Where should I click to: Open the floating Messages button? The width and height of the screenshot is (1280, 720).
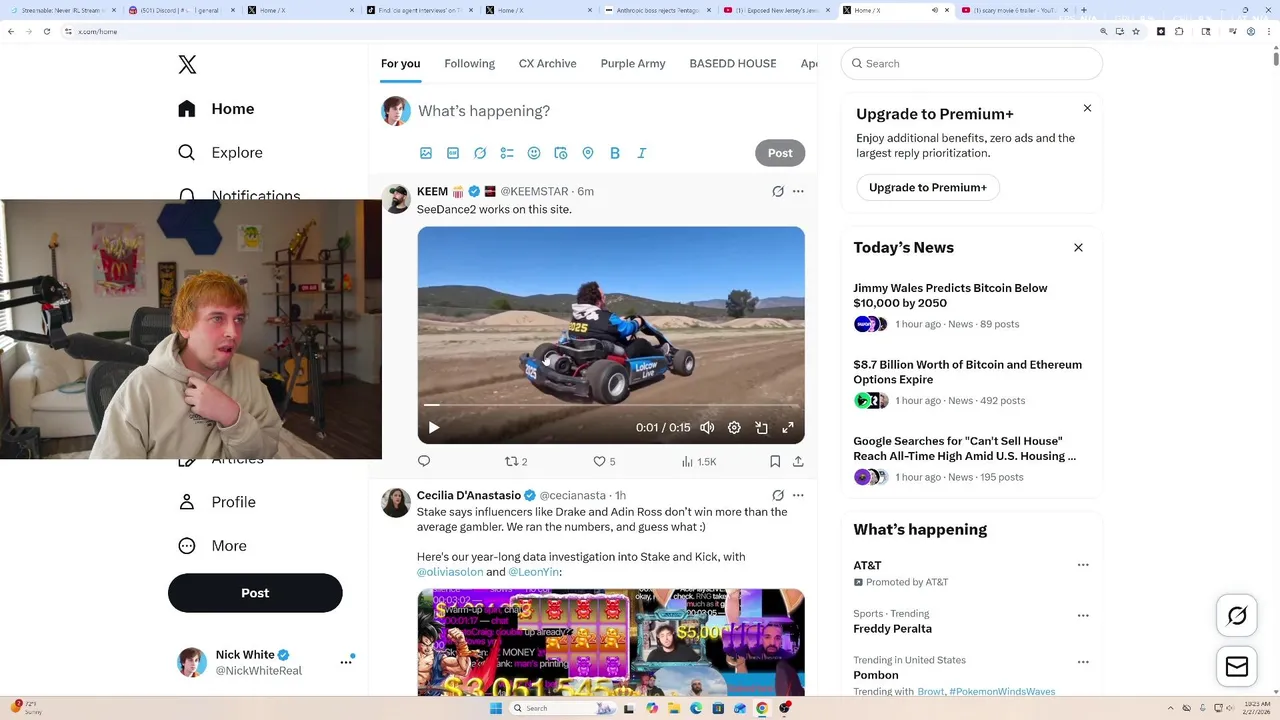(1237, 667)
